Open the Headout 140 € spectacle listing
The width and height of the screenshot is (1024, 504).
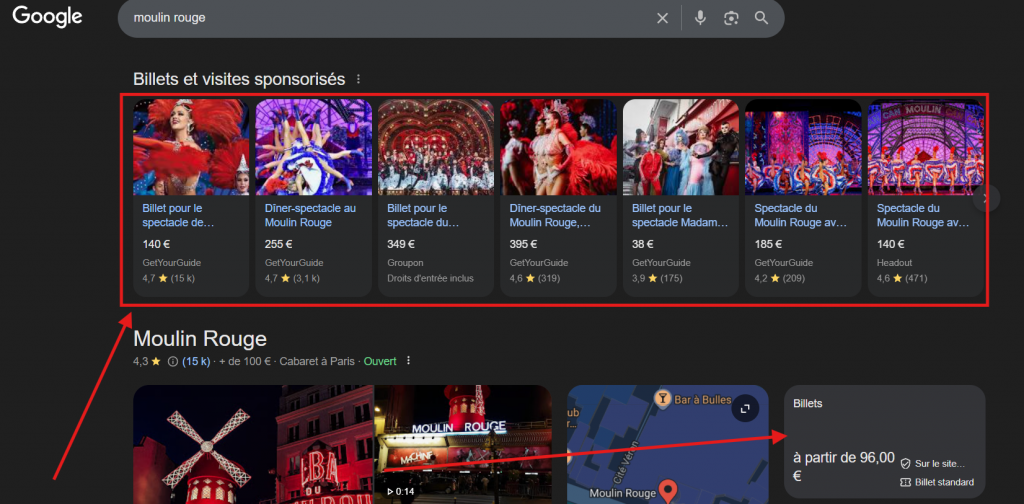tap(924, 198)
